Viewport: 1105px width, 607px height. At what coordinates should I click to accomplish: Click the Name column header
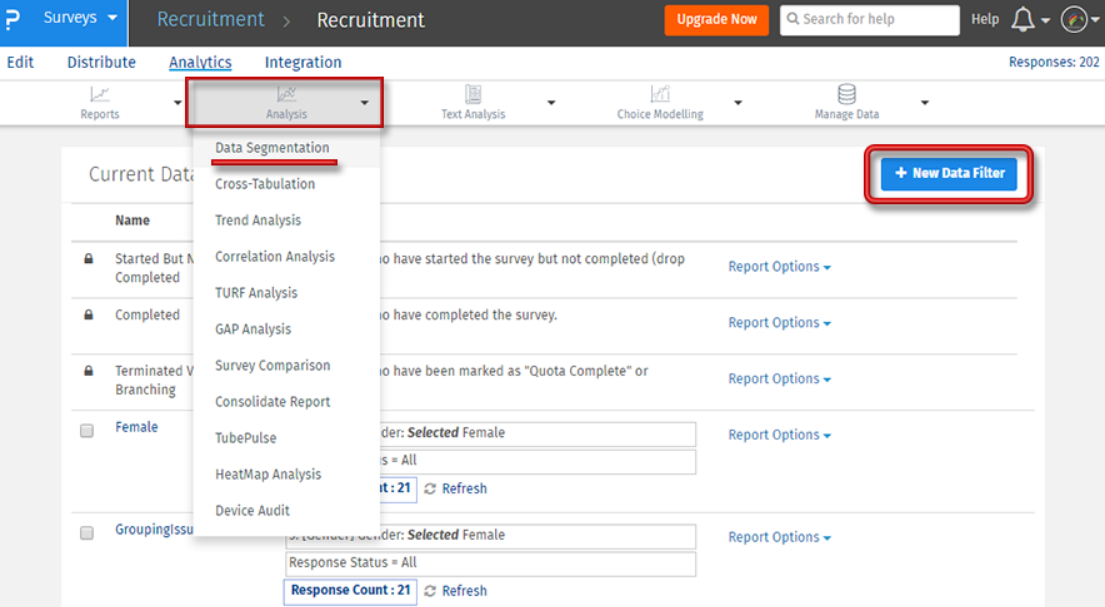(x=132, y=221)
